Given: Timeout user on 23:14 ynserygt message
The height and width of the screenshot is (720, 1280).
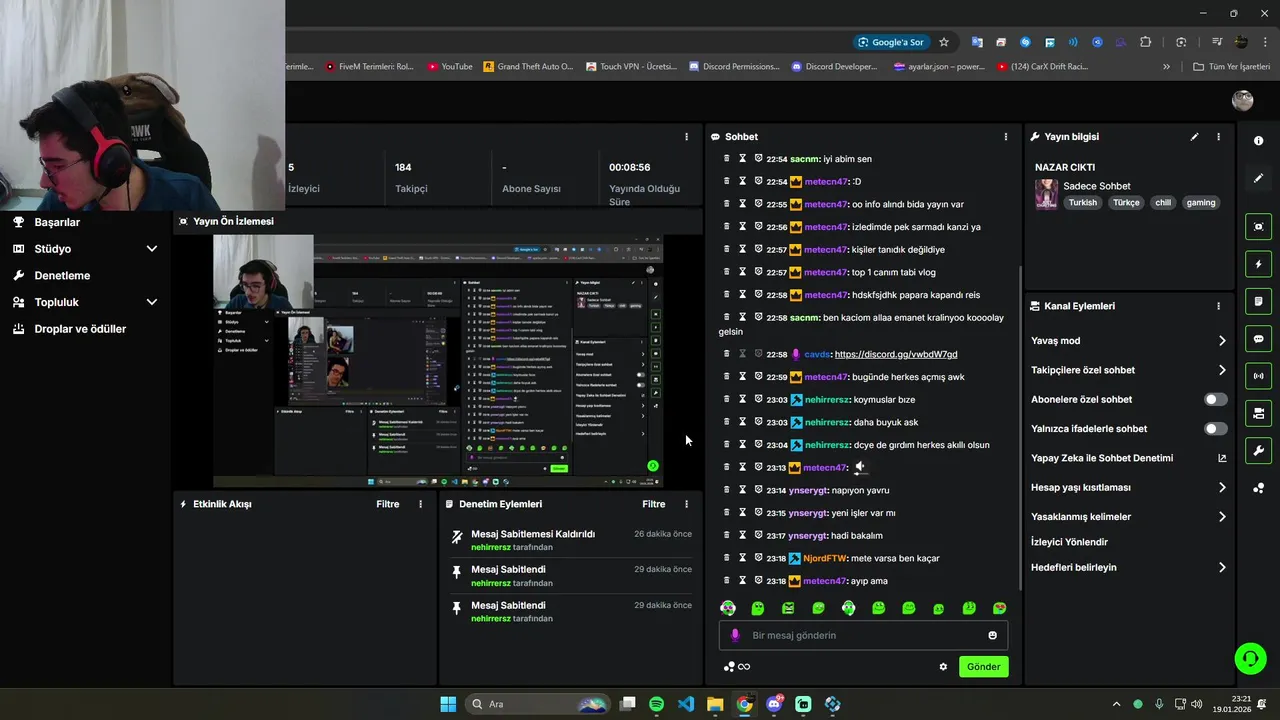Looking at the screenshot, I should tap(743, 490).
